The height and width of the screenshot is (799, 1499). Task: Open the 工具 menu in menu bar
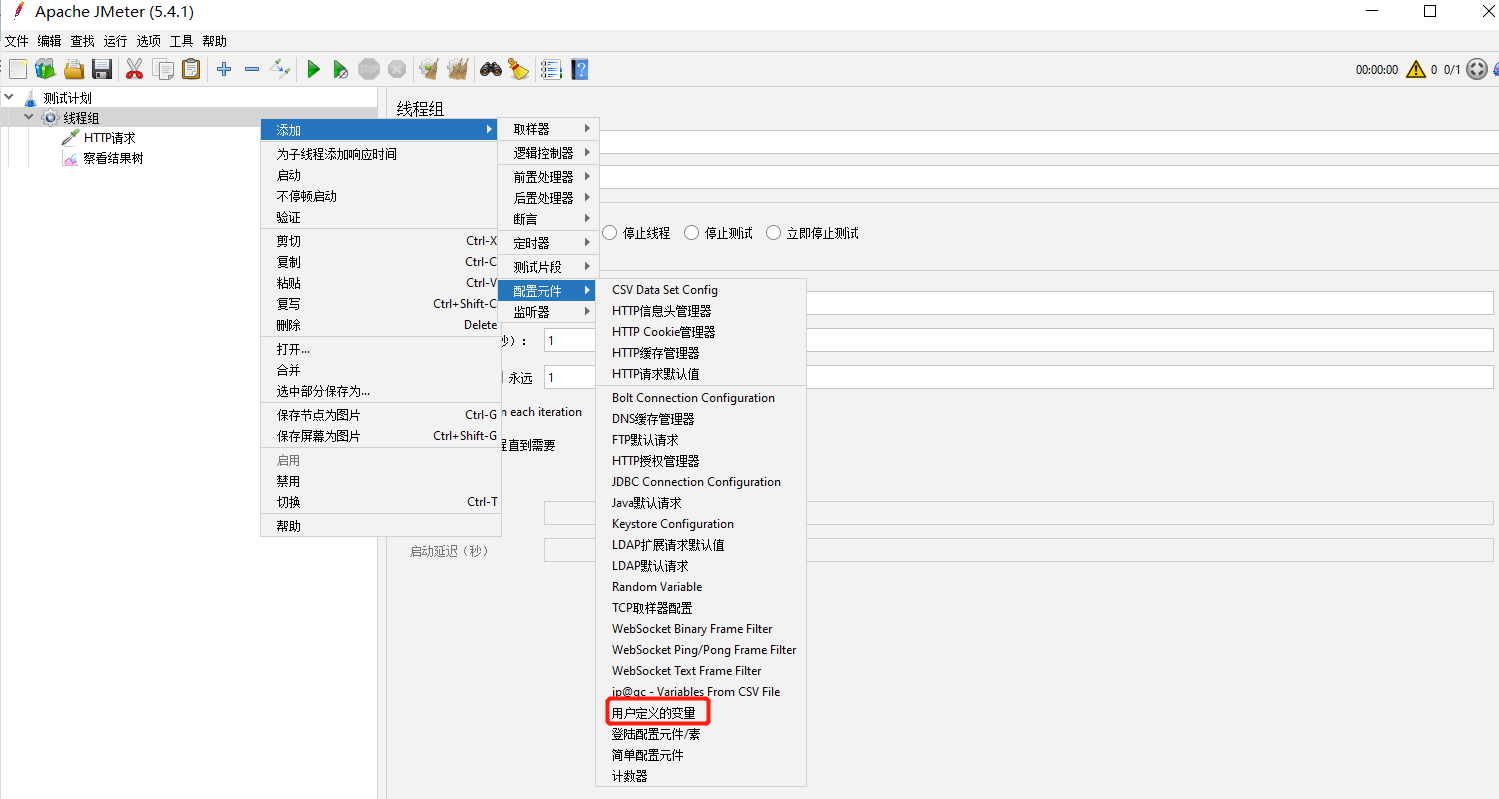point(181,41)
